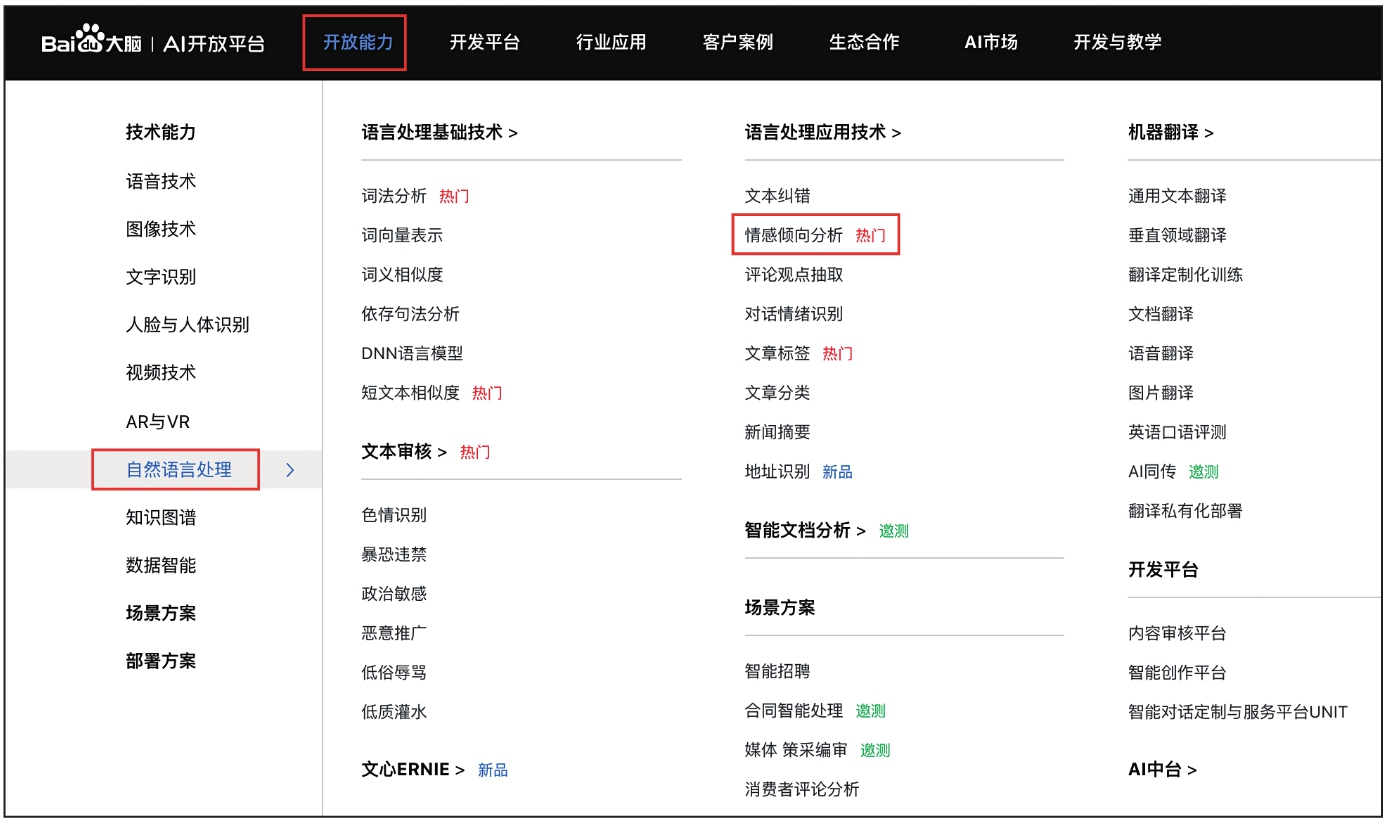Open the 图片翻译 link

coord(1161,393)
